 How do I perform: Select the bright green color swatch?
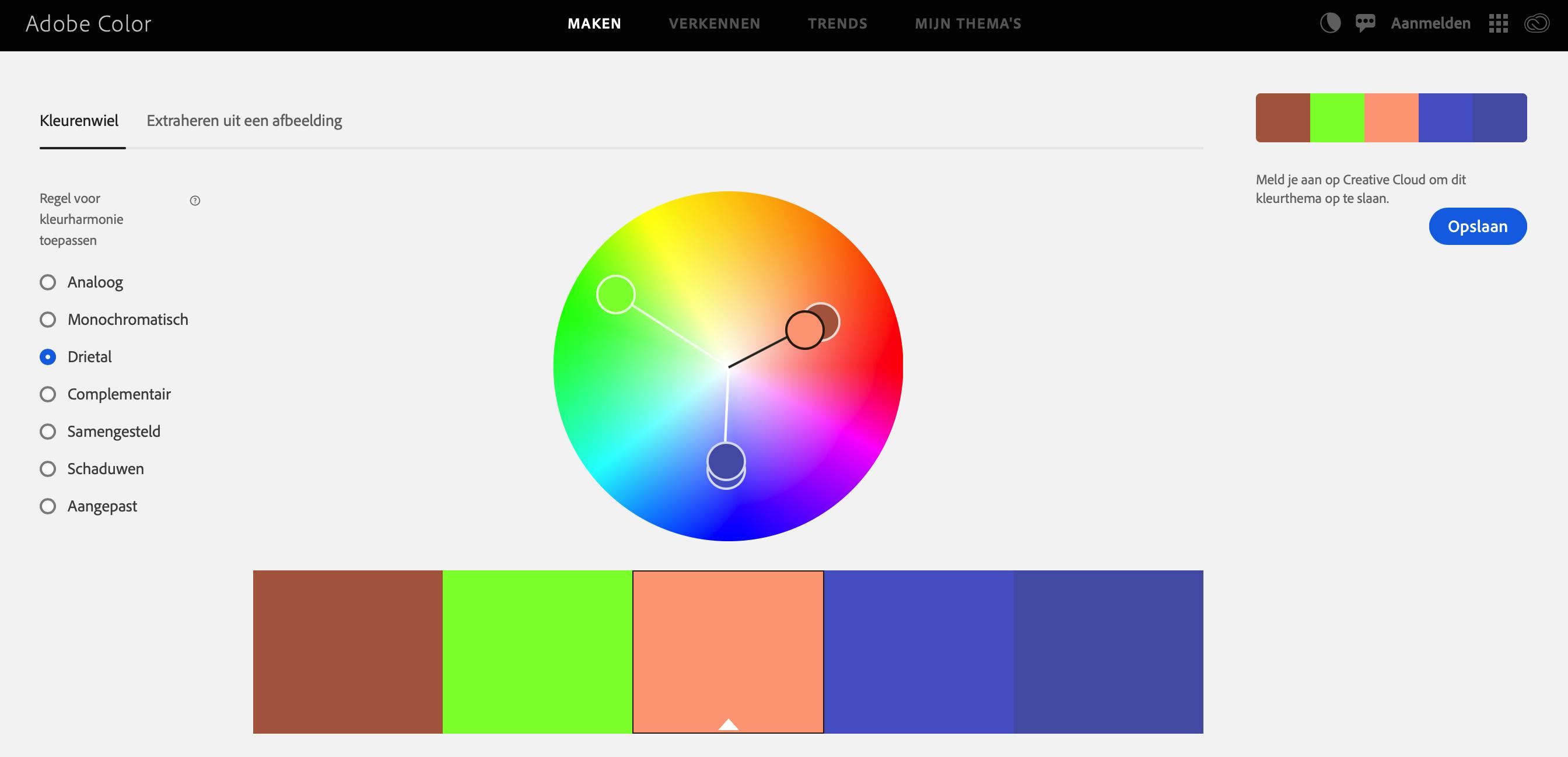537,651
